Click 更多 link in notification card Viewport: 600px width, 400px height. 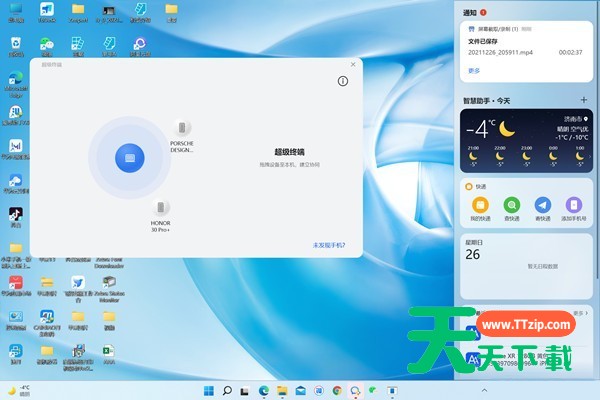(474, 70)
